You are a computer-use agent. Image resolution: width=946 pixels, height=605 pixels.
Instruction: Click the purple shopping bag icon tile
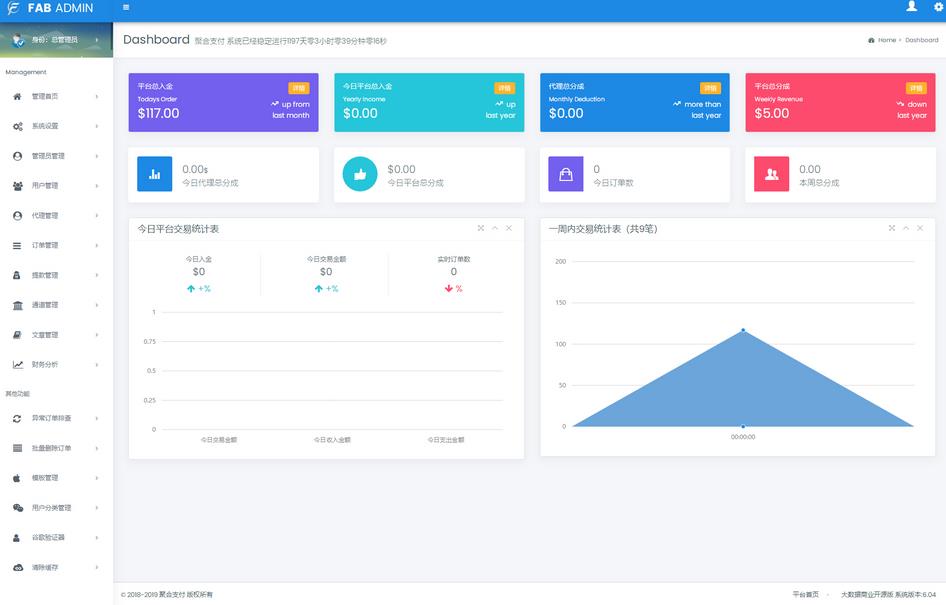click(565, 174)
